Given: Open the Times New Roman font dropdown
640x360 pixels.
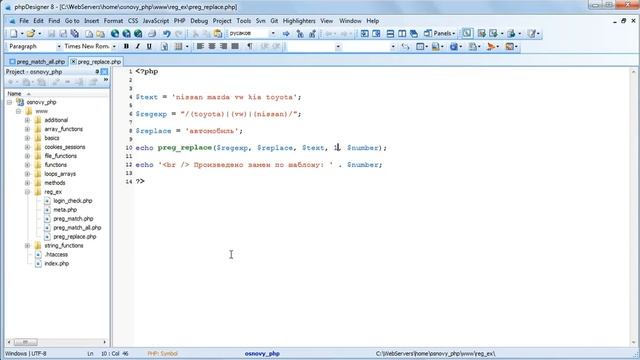Looking at the screenshot, I should click(x=114, y=47).
